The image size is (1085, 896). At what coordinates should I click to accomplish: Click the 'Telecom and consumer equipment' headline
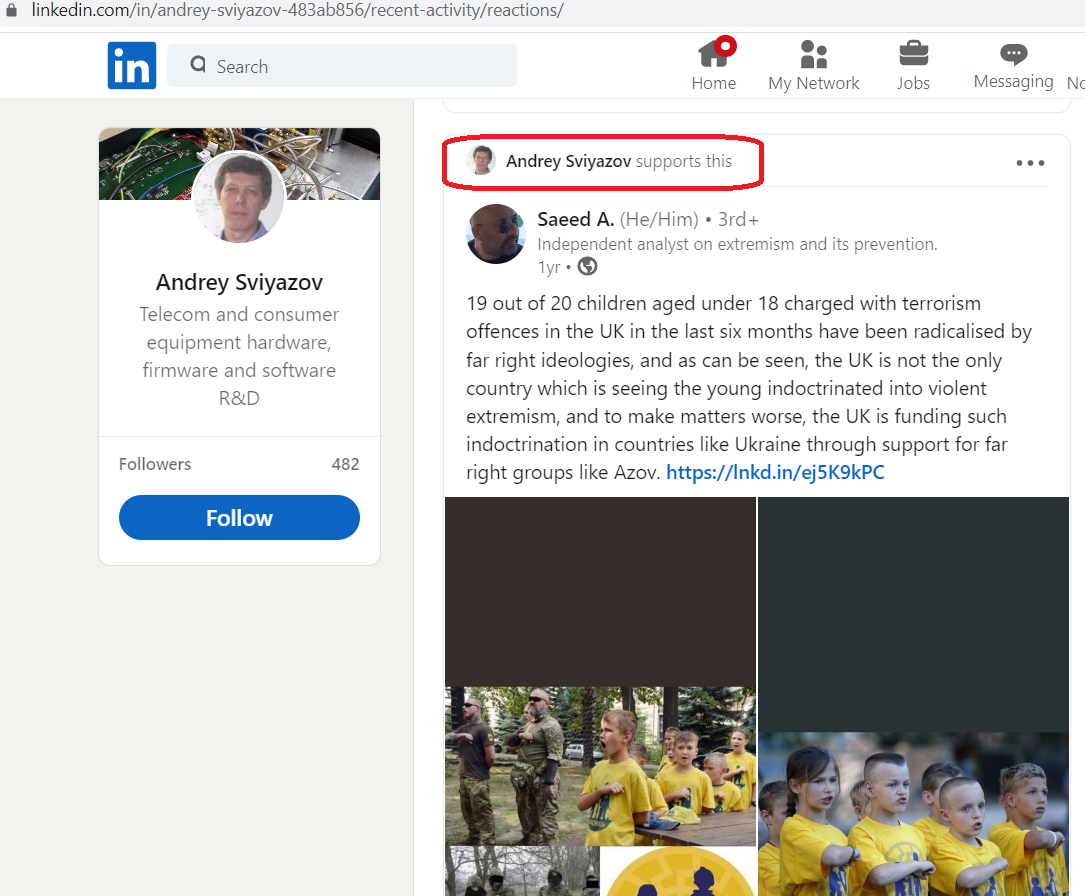click(239, 356)
